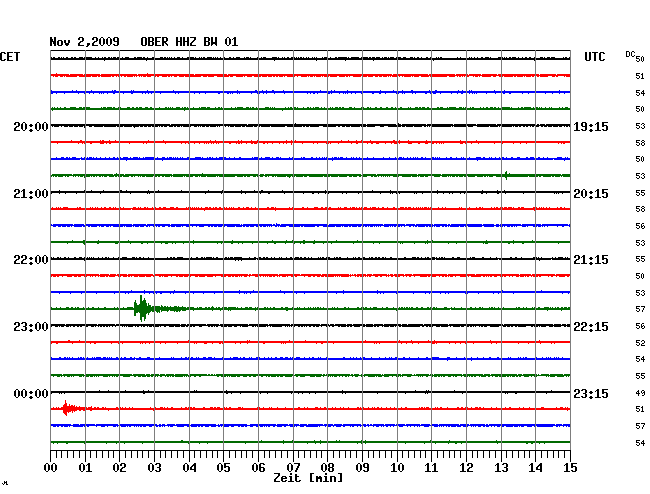
Task: Click the "CET" time zone label
Action: click(10, 57)
